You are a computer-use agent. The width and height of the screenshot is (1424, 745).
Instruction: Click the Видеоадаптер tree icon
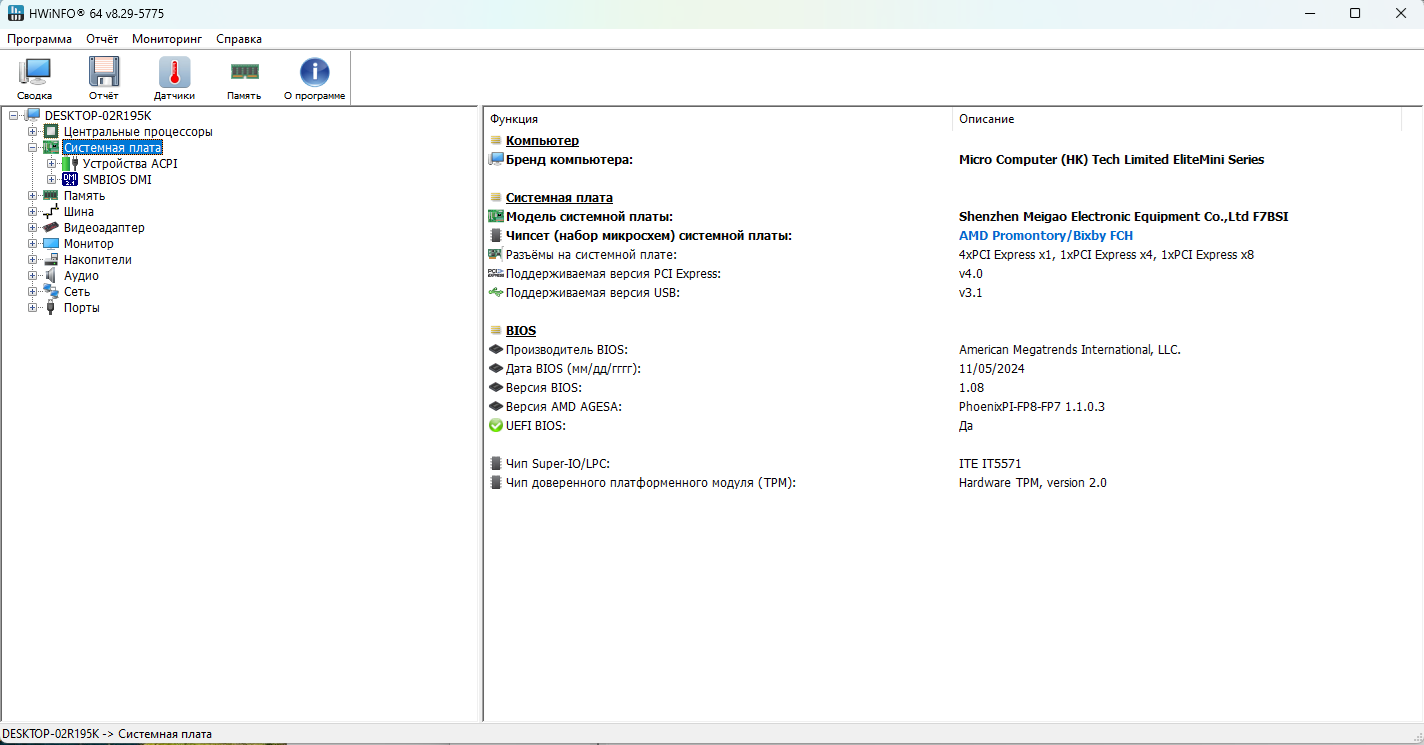click(x=51, y=228)
